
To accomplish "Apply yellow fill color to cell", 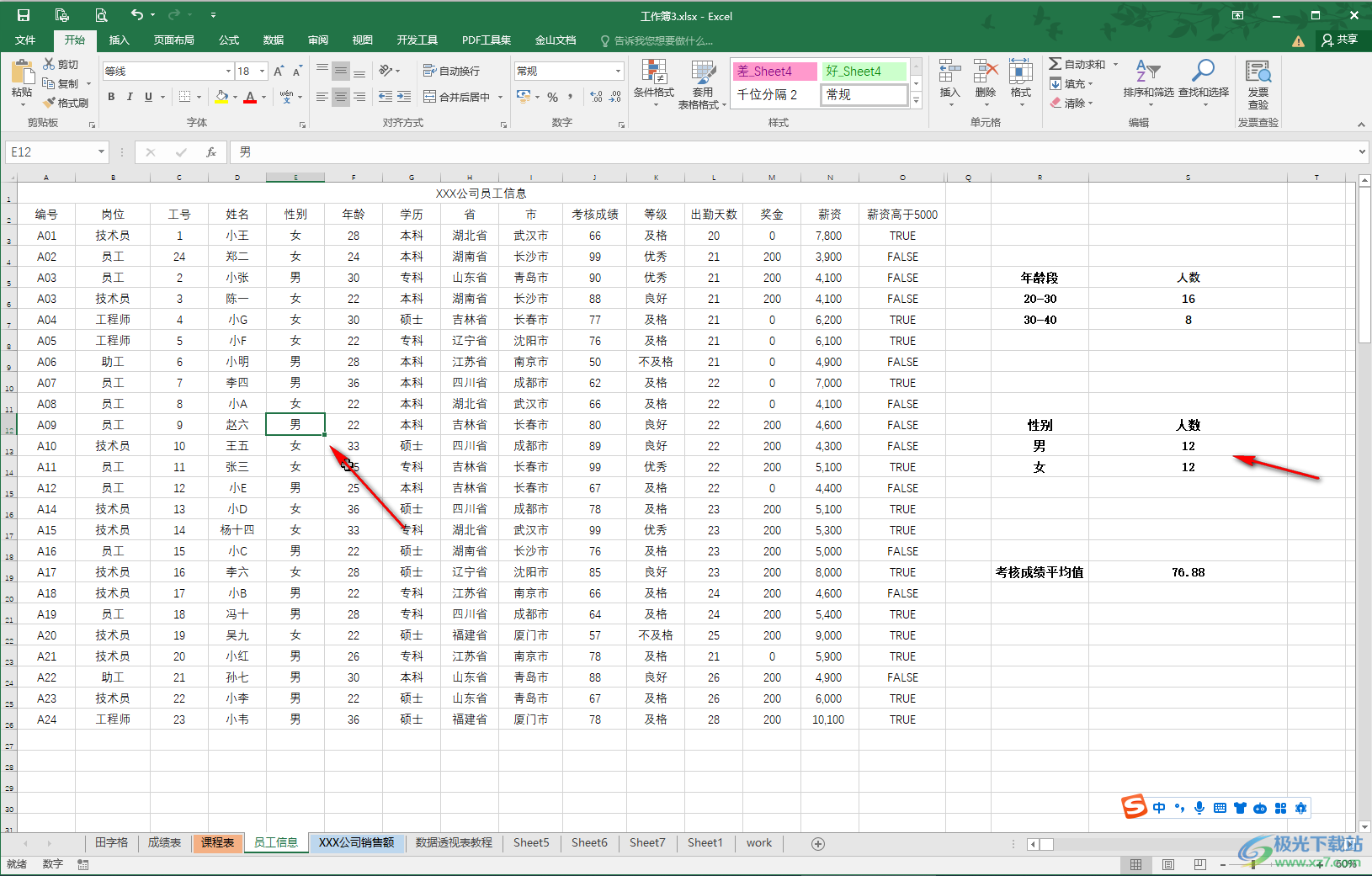I will point(221,97).
